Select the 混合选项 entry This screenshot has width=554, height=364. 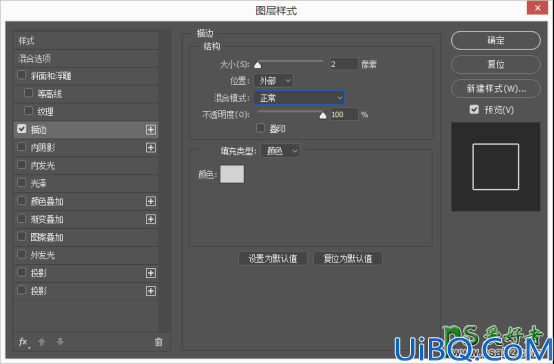pos(86,59)
